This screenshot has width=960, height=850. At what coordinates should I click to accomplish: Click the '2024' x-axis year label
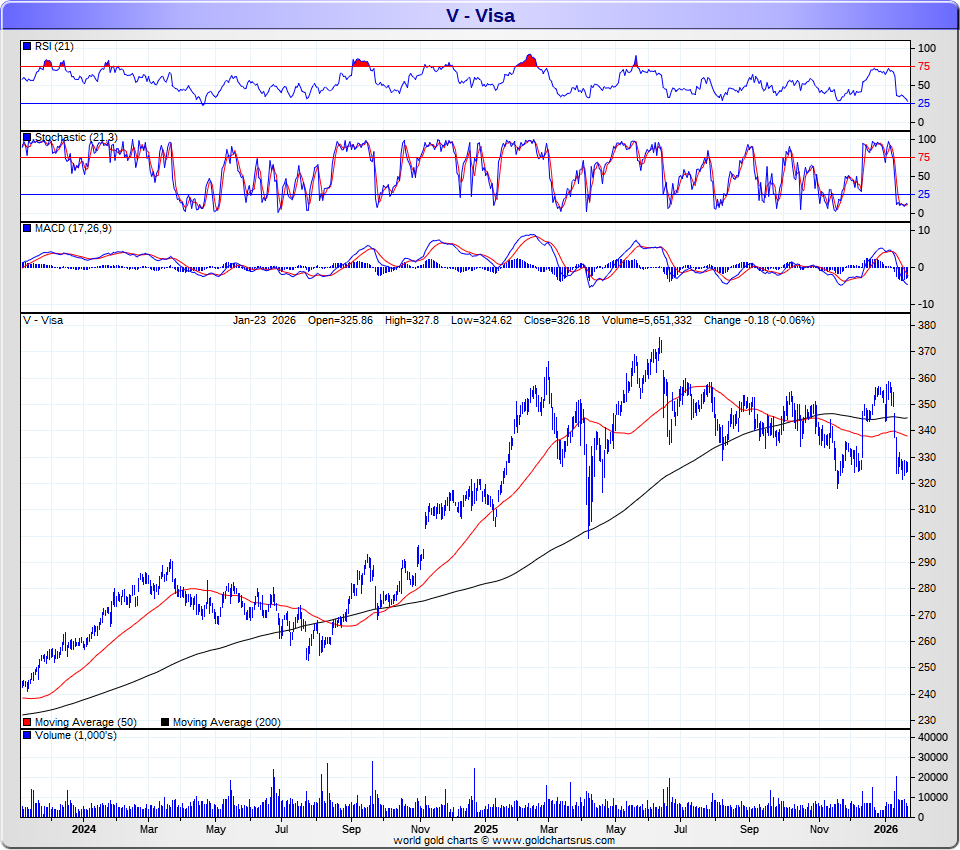tap(84, 829)
